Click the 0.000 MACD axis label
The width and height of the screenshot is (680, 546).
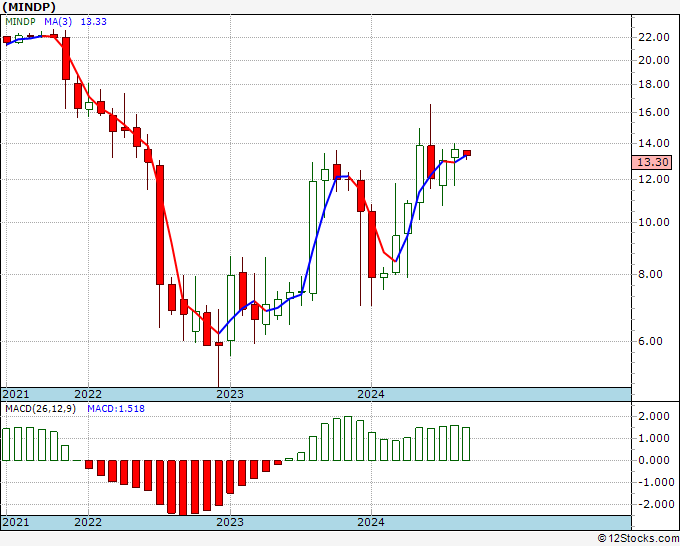(654, 460)
